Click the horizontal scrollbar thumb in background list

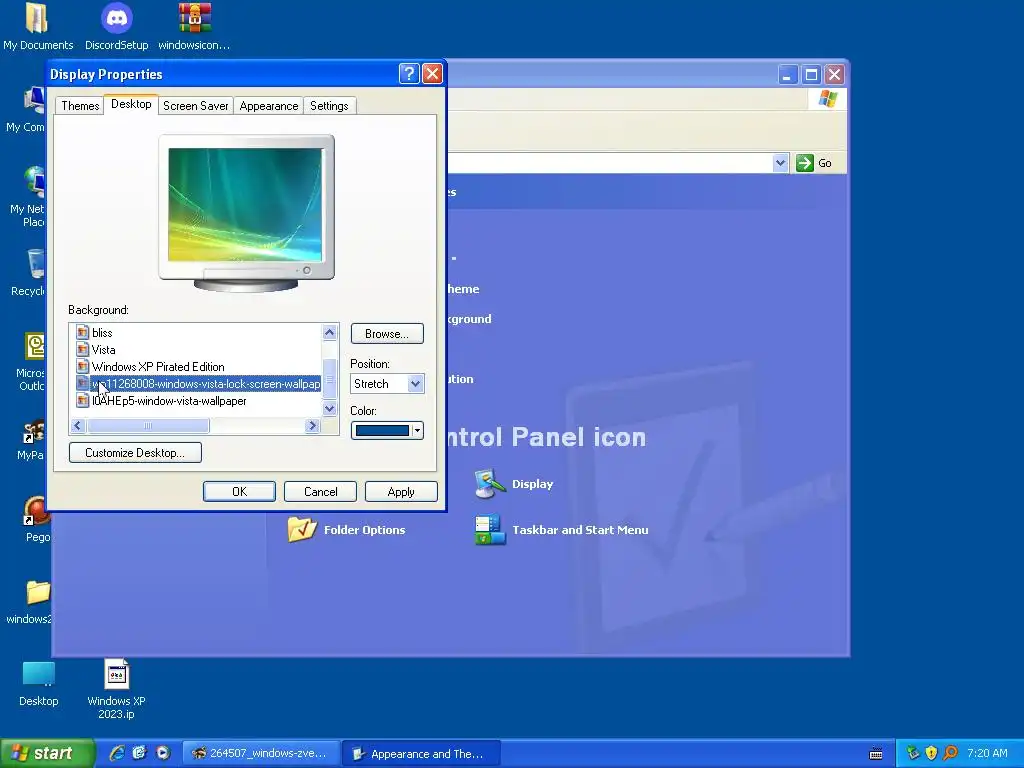pos(148,426)
